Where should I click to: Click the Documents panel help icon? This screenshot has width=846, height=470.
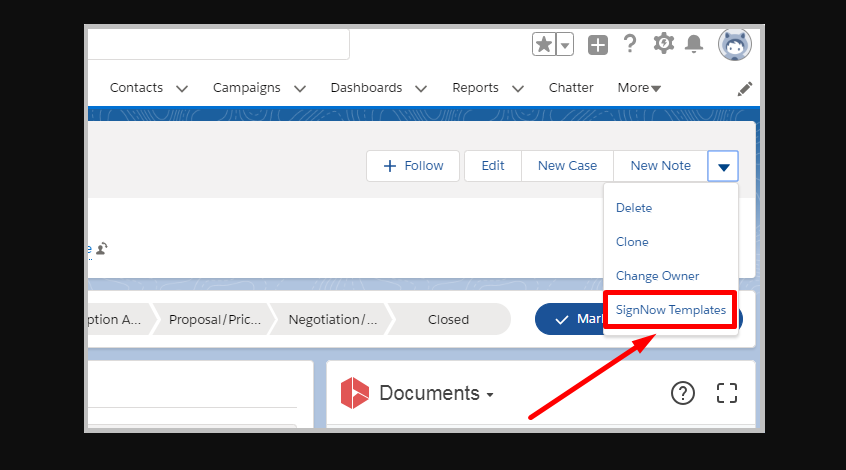tap(683, 393)
